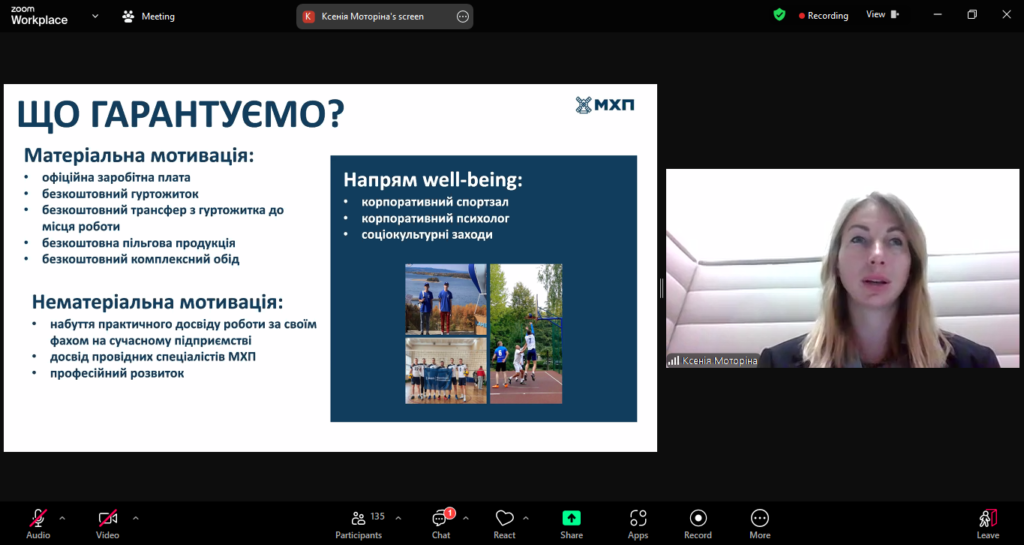Image resolution: width=1024 pixels, height=545 pixels.
Task: Unmute the microphone with Audio button
Action: 38,523
